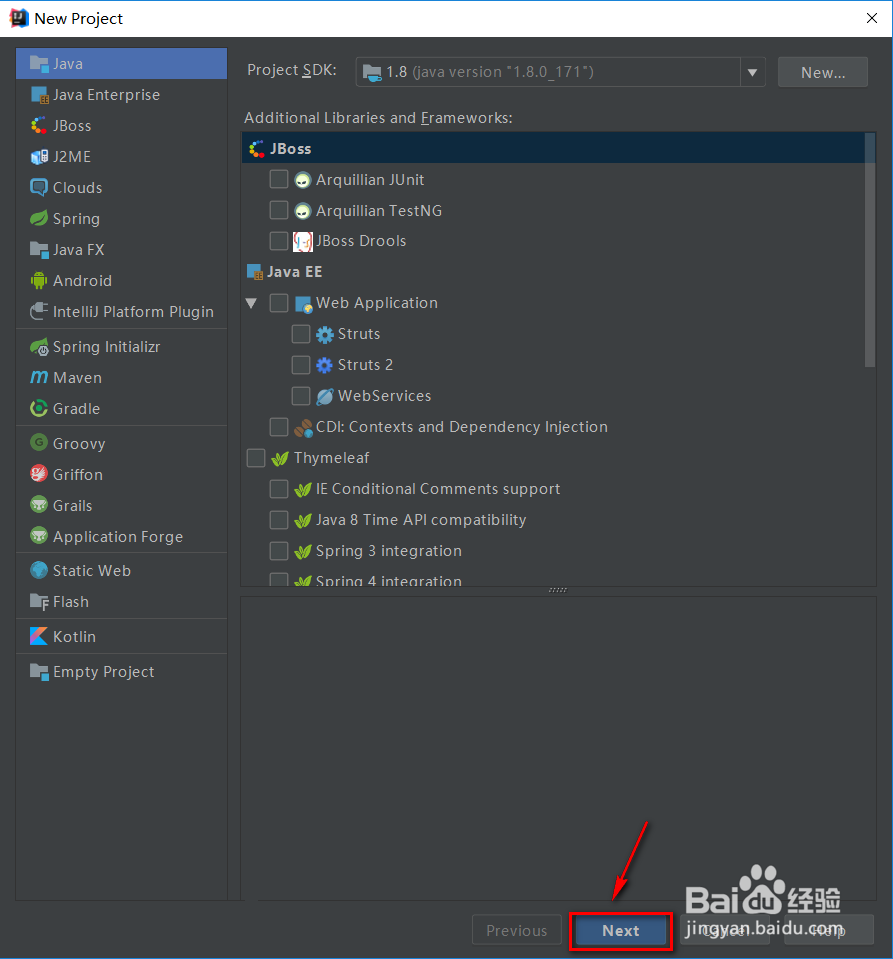Choose the Java FX icon

pos(39,250)
